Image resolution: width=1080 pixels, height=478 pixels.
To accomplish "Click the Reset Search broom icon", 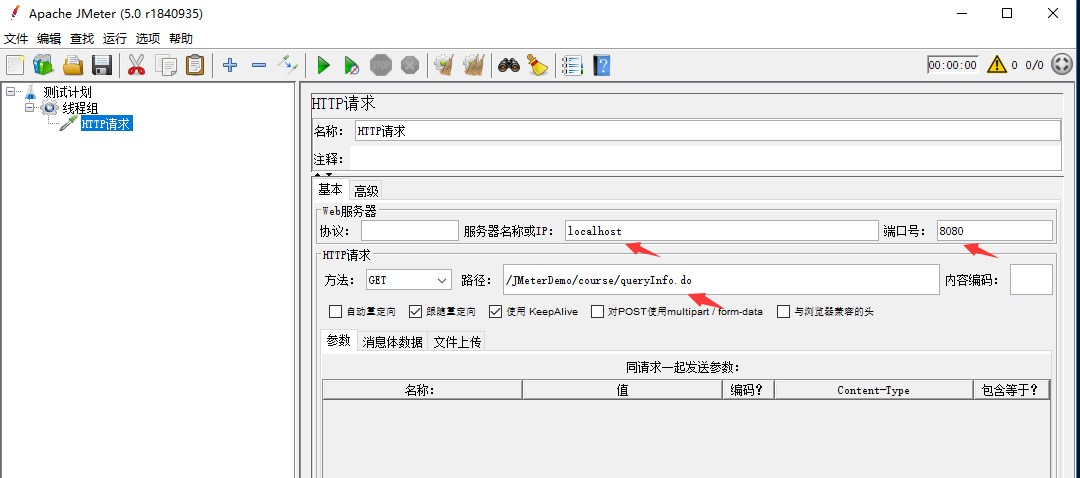I will [537, 65].
